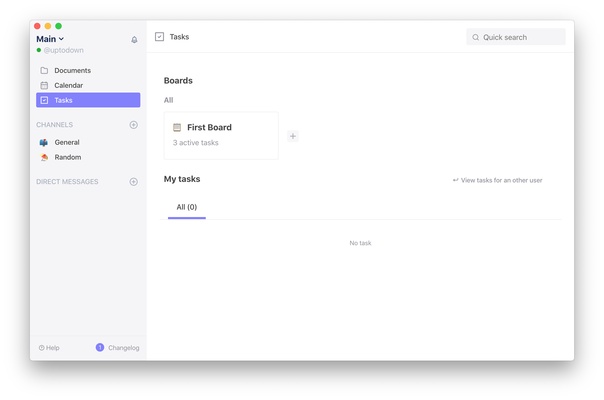Screen dimensions: 604x400
Task: Click the Changelog notification badge
Action: 100,347
